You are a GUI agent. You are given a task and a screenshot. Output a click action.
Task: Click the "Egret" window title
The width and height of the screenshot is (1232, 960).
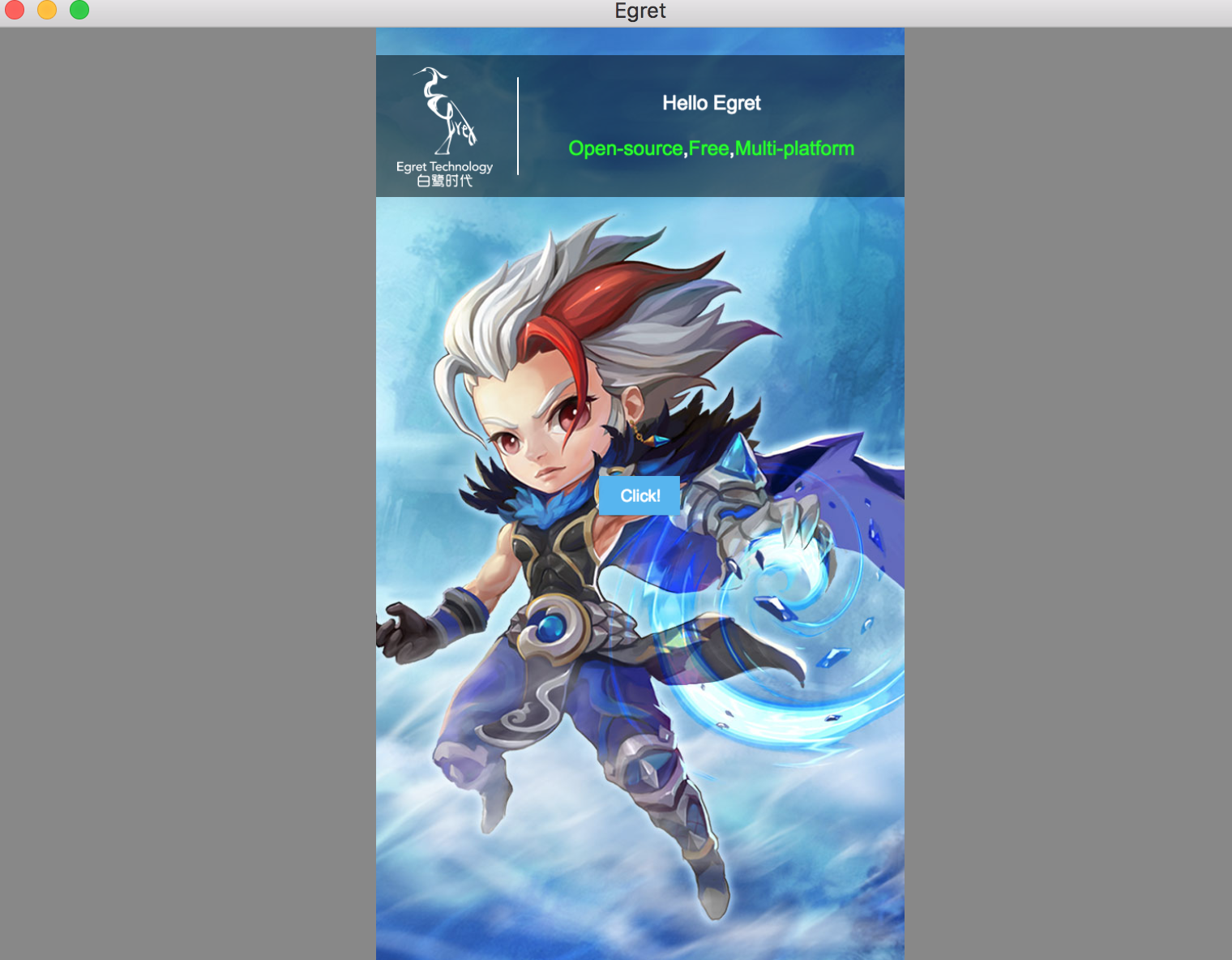640,11
